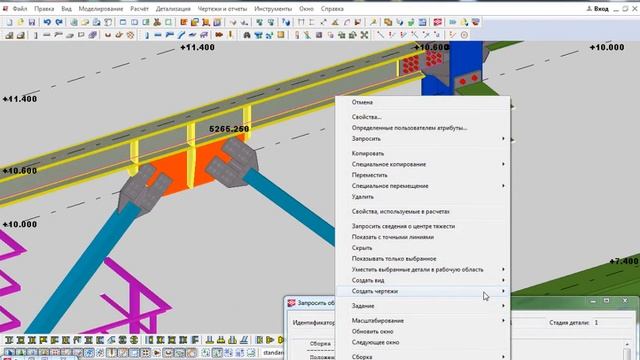Click the blue Redo arrow icon
Viewport: 640px width, 360px height.
point(59,22)
